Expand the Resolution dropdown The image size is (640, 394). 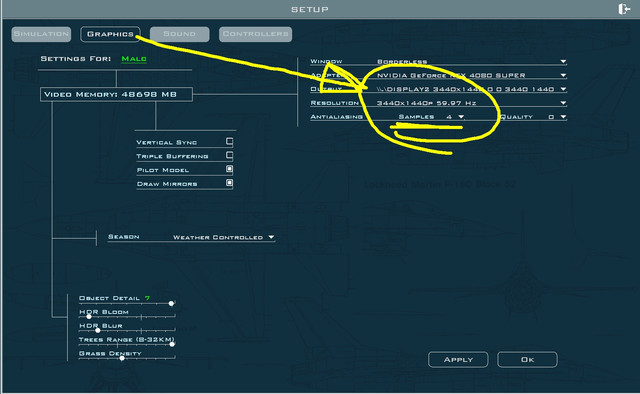[x=563, y=103]
